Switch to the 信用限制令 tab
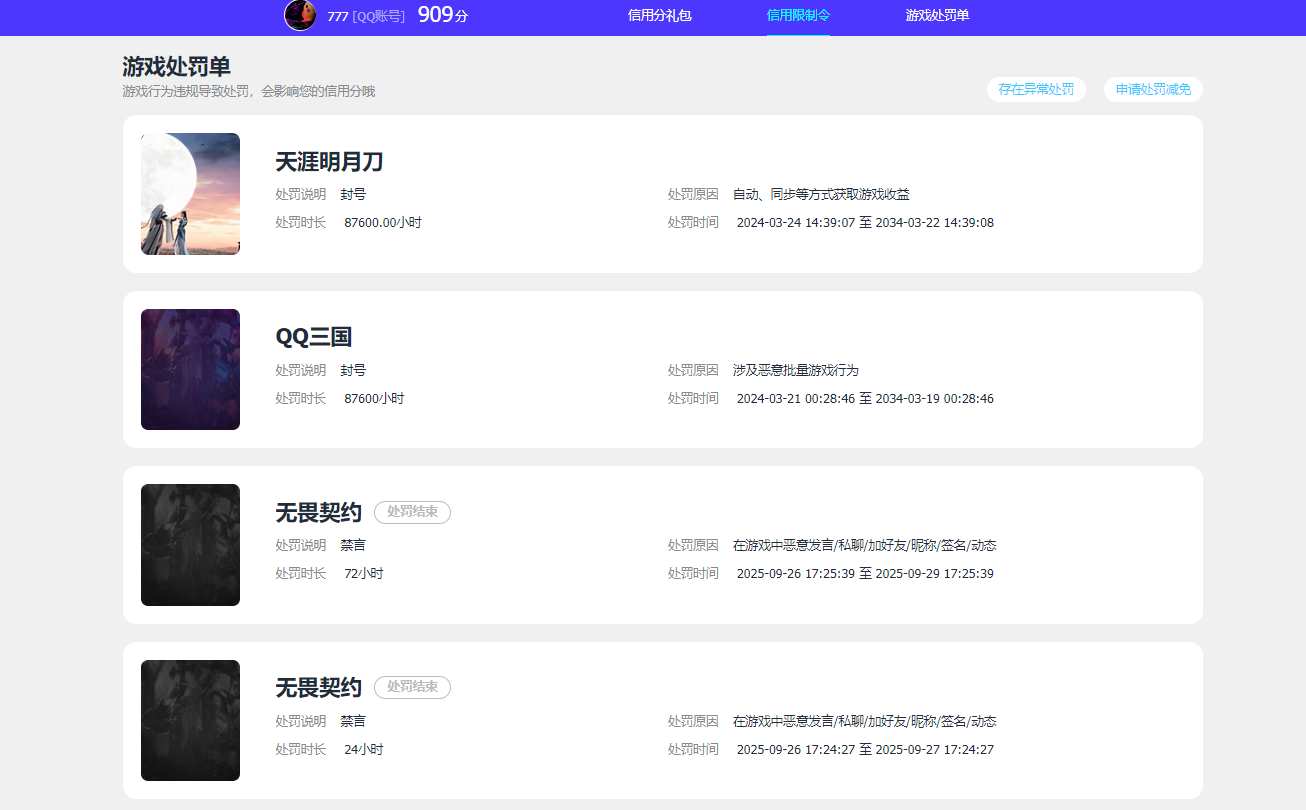 798,16
